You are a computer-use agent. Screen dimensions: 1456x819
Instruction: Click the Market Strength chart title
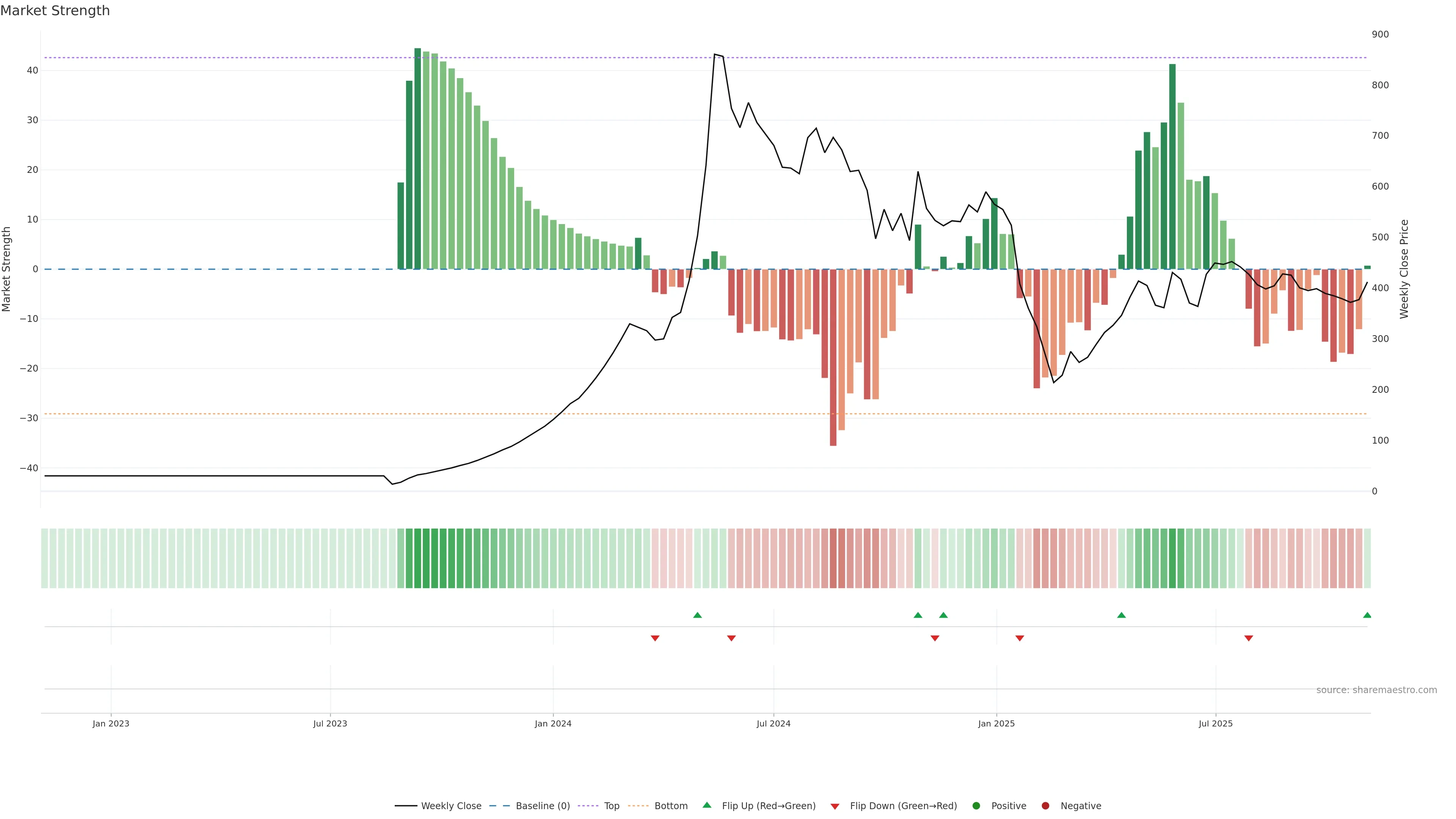click(55, 11)
